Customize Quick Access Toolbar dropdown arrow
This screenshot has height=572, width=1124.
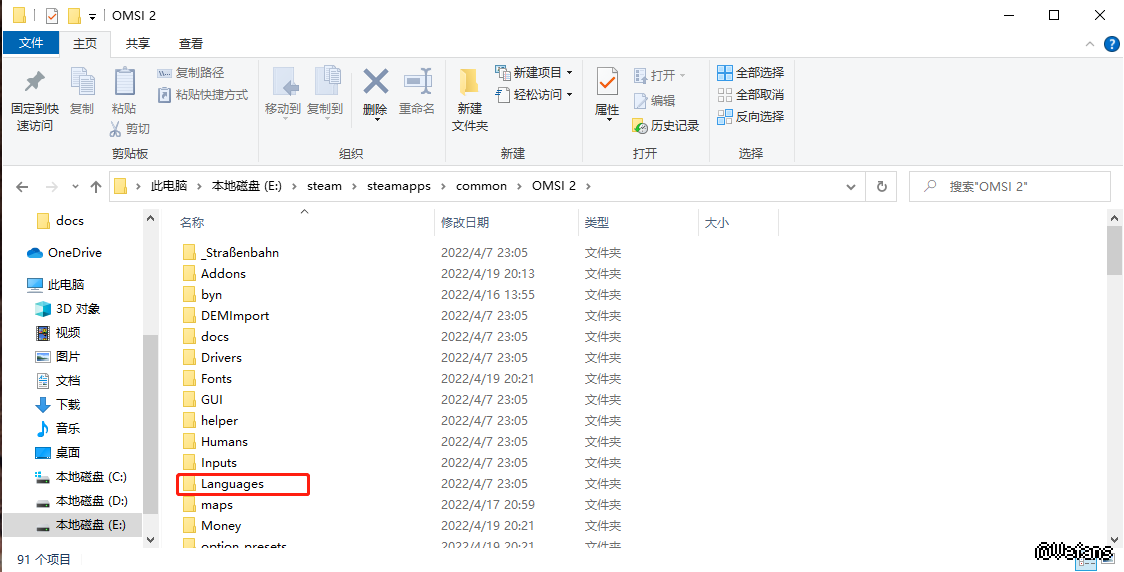tap(92, 16)
